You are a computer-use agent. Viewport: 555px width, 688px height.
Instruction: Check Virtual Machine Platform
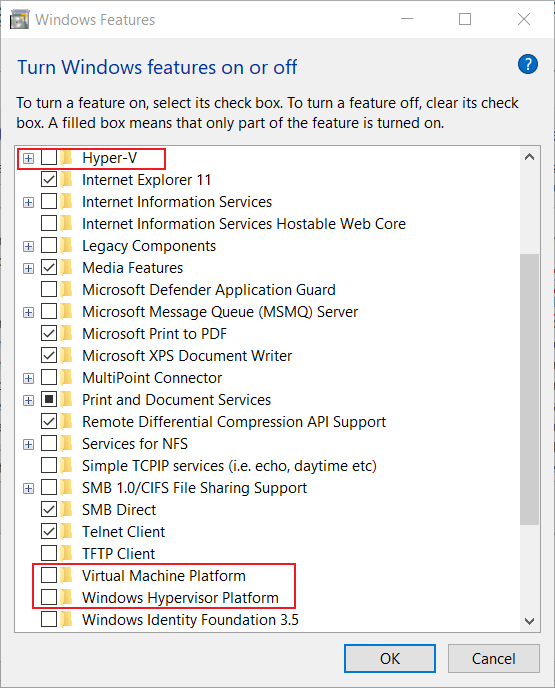[x=49, y=575]
